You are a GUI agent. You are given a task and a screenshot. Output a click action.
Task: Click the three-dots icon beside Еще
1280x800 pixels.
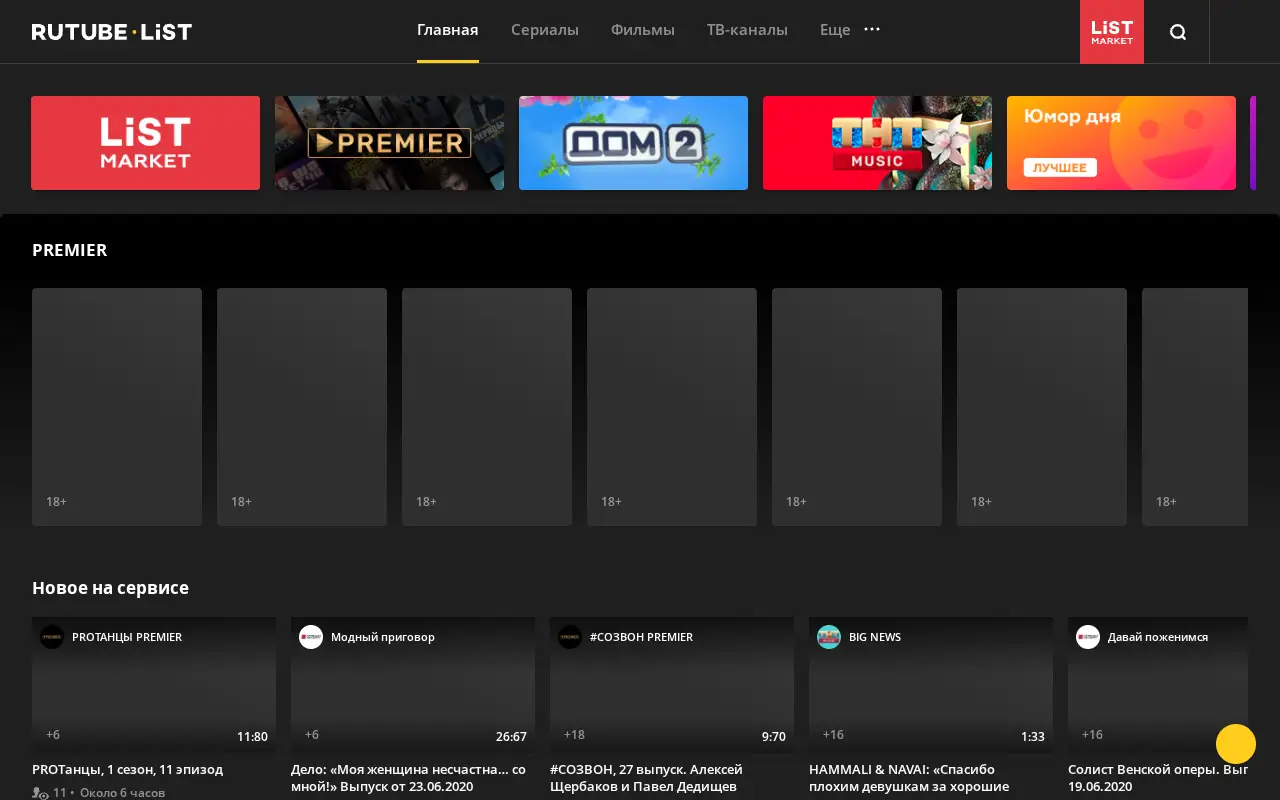[872, 30]
